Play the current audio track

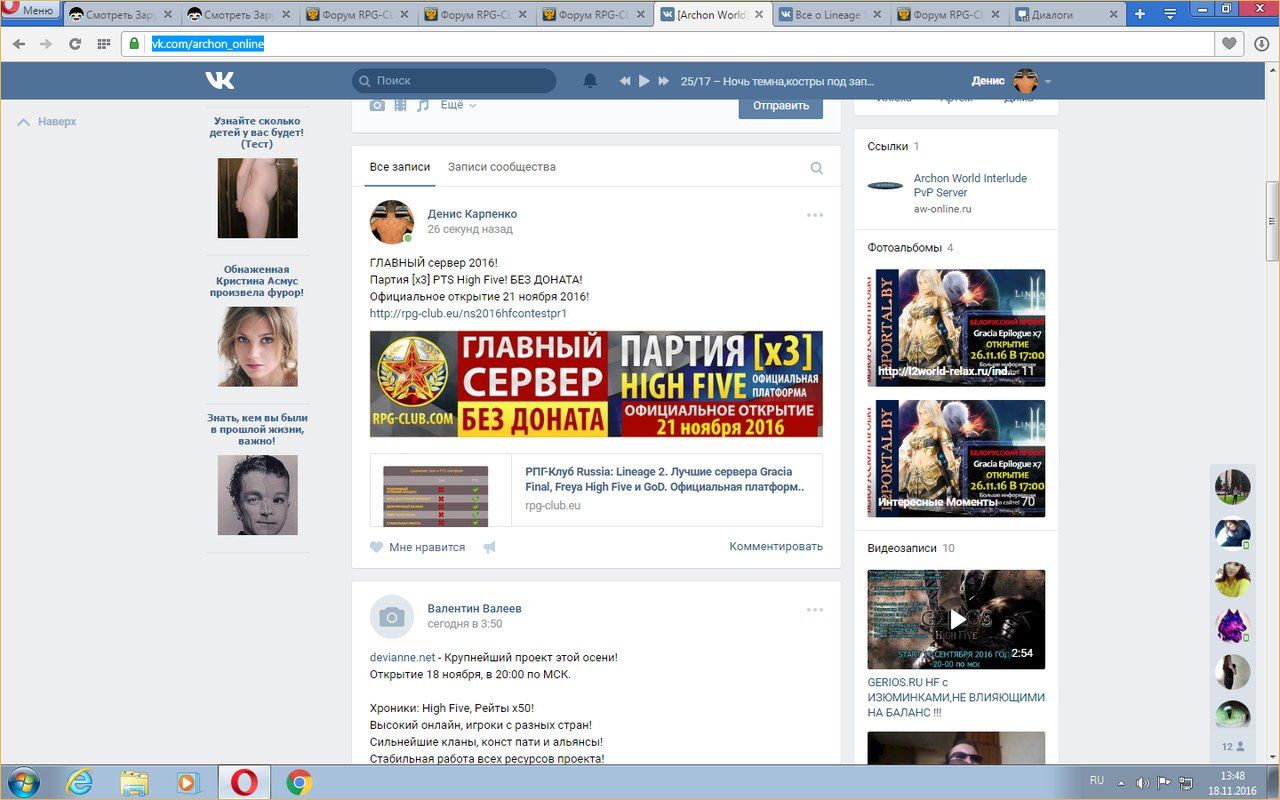644,80
